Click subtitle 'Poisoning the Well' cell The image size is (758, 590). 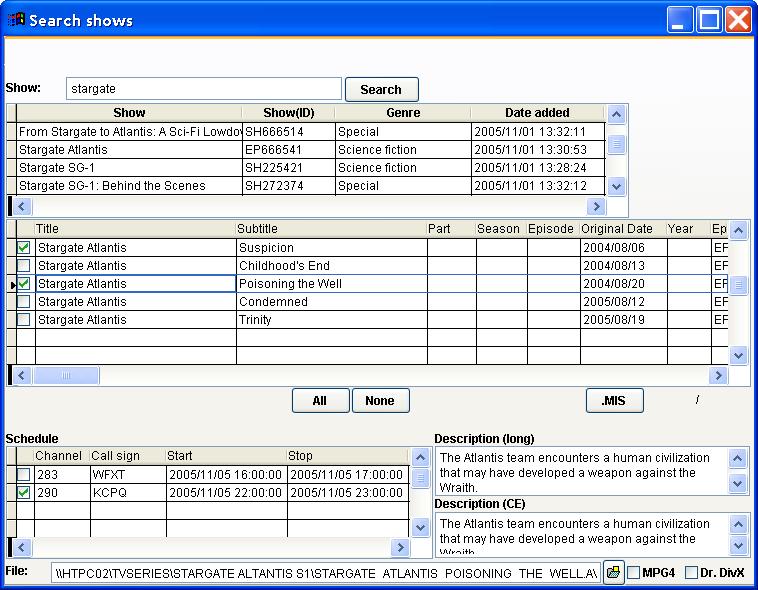(332, 283)
